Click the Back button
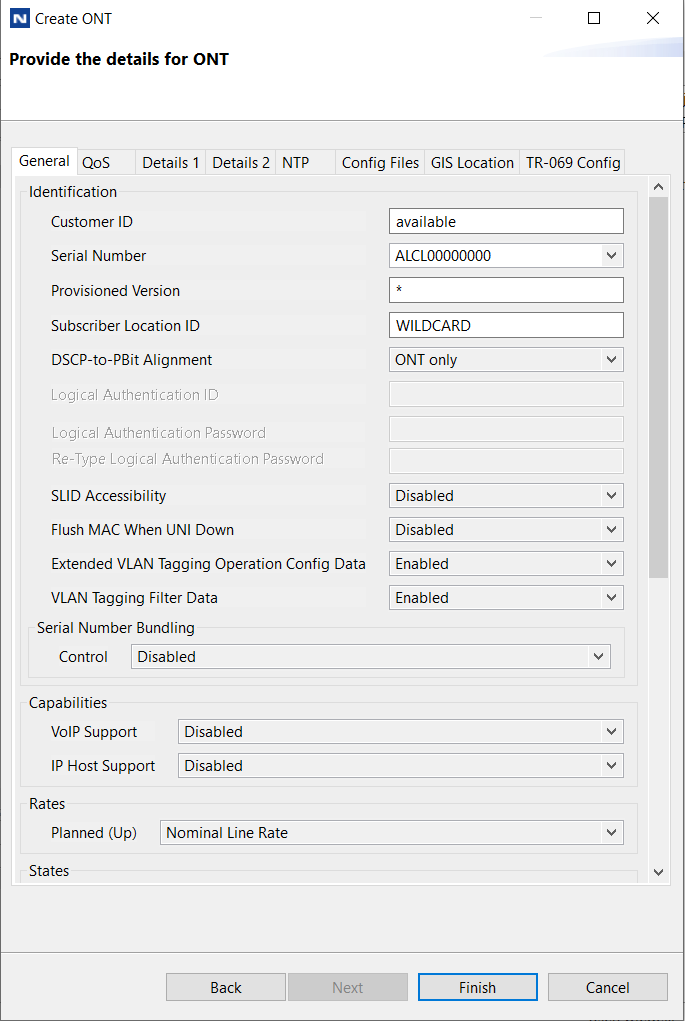Screen dimensions: 685x1021 click(x=226, y=987)
